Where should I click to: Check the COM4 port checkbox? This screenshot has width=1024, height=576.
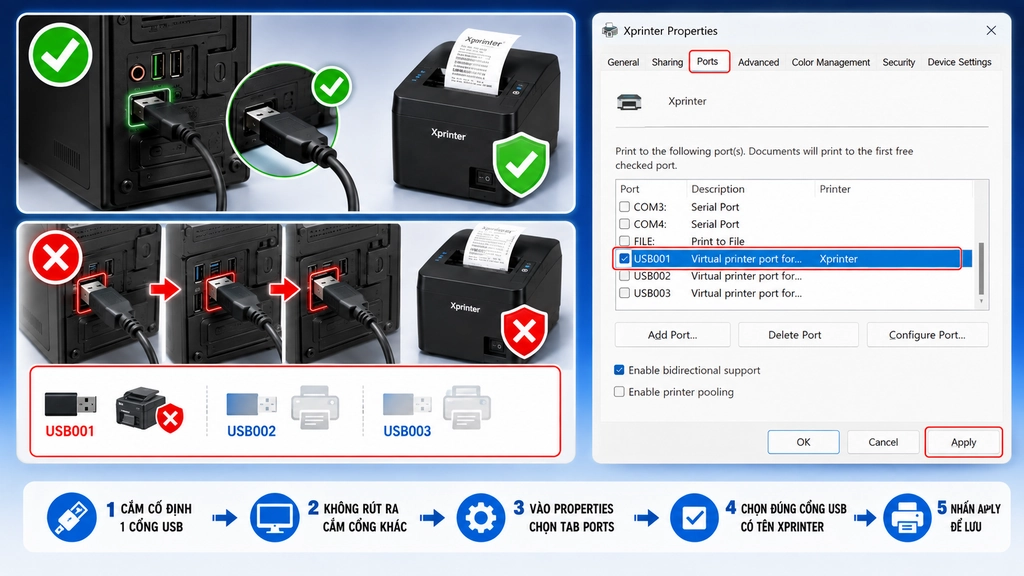pos(624,223)
